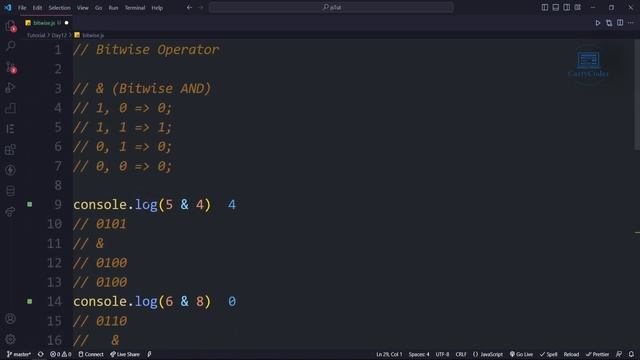The image size is (640, 360).
Task: Click the database icon in activity bar
Action: [11, 191]
